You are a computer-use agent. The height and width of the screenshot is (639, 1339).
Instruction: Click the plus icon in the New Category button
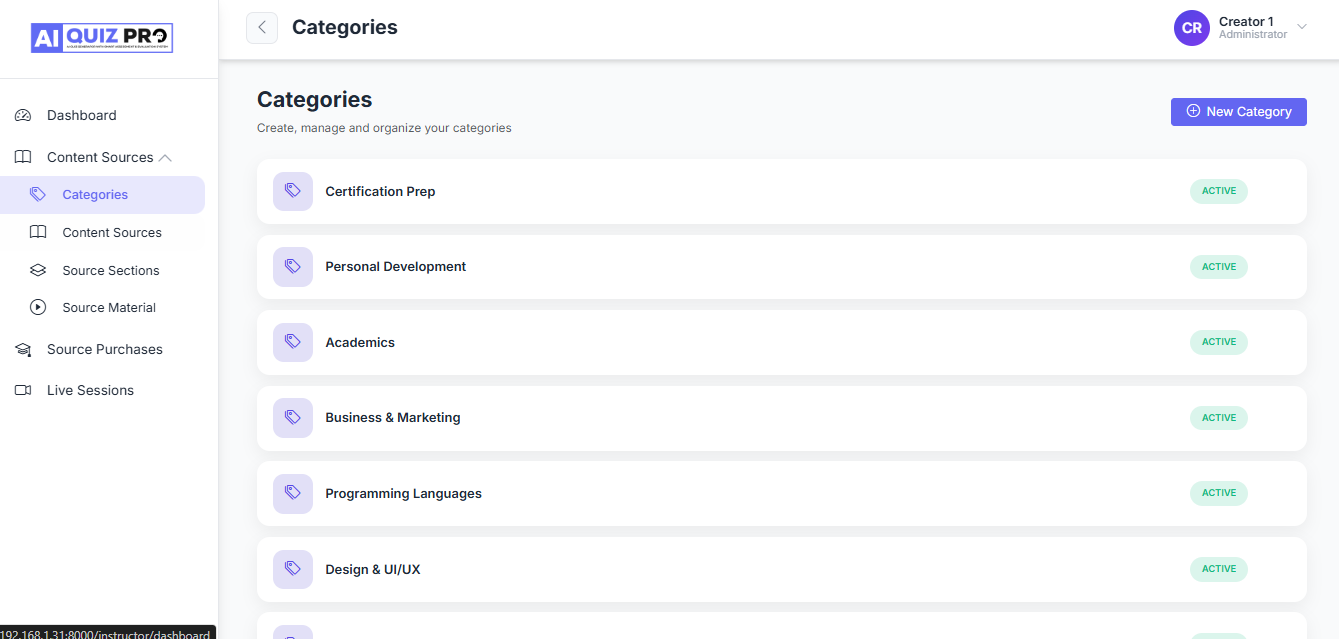coord(1193,111)
